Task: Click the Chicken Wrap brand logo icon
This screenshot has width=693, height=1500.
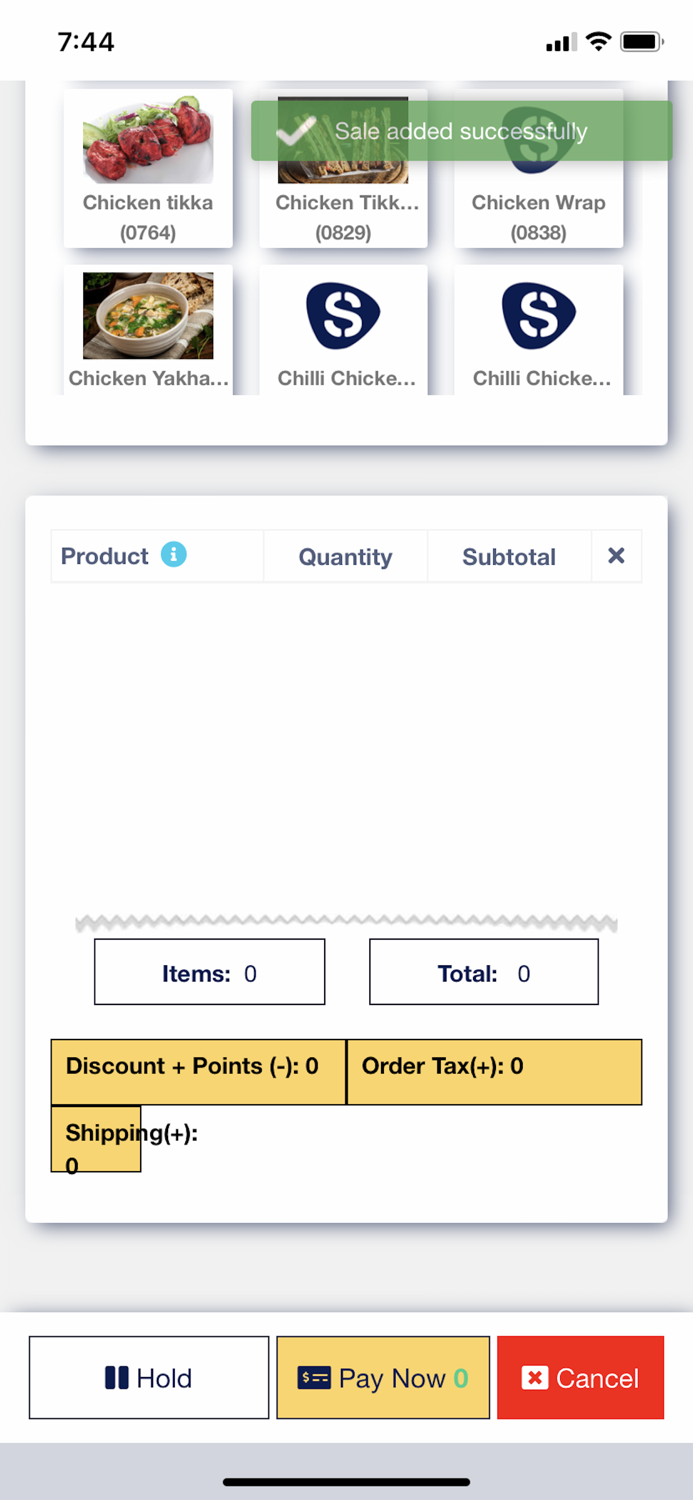Action: point(538,140)
